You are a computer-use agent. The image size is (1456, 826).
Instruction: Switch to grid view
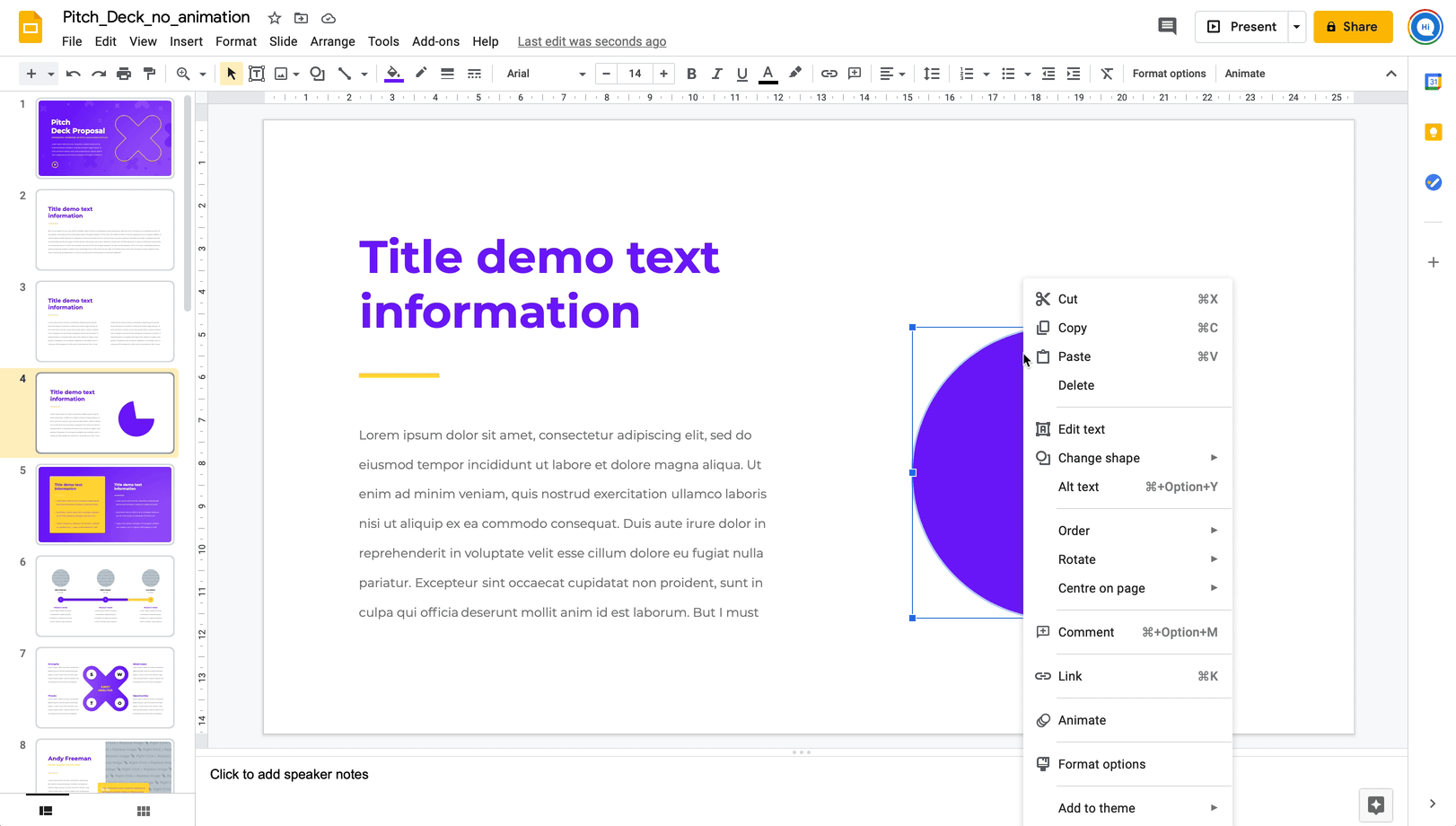point(144,811)
